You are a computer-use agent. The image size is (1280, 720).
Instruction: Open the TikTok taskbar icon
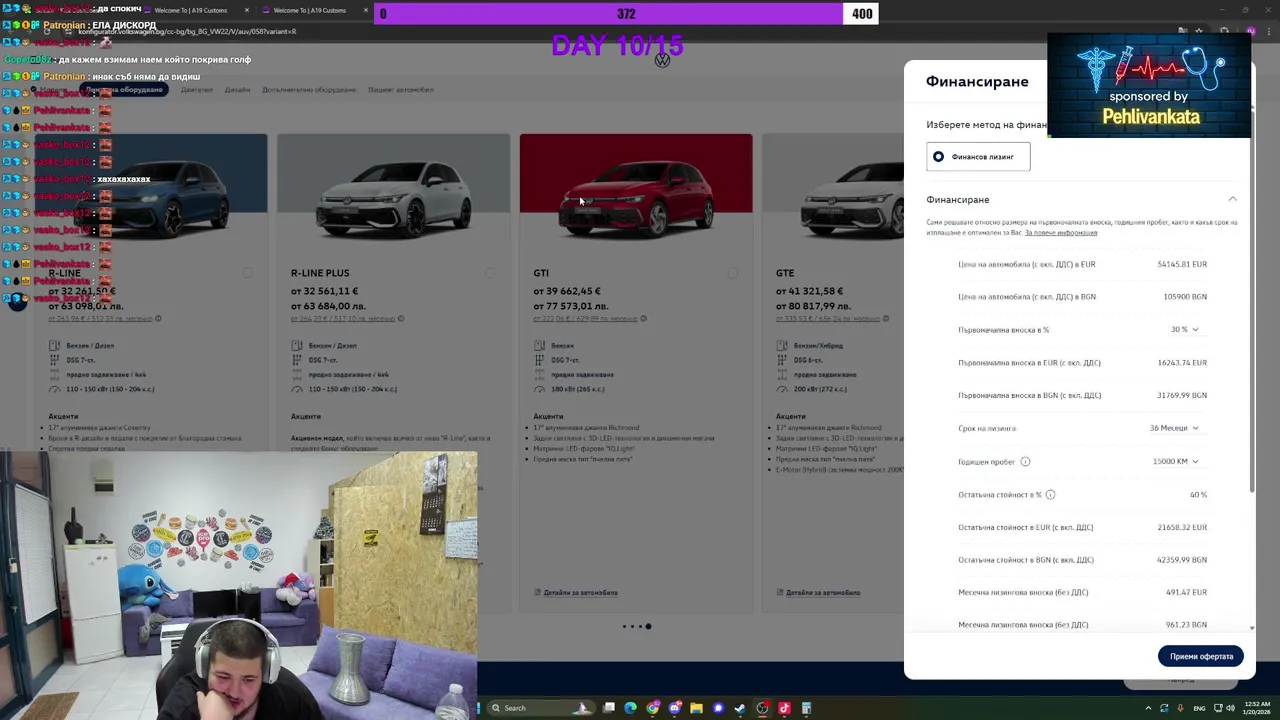click(784, 708)
